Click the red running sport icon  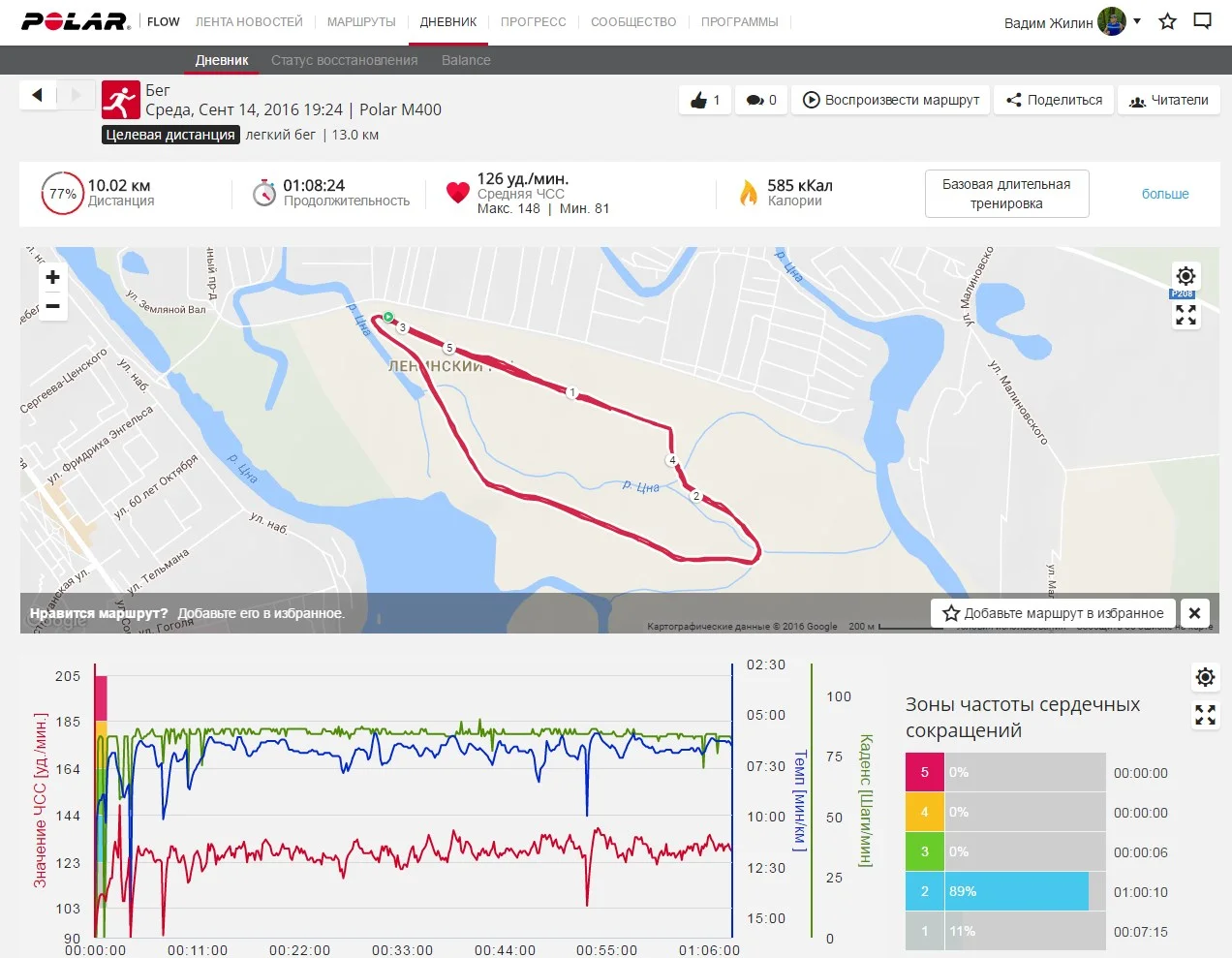pyautogui.click(x=121, y=100)
